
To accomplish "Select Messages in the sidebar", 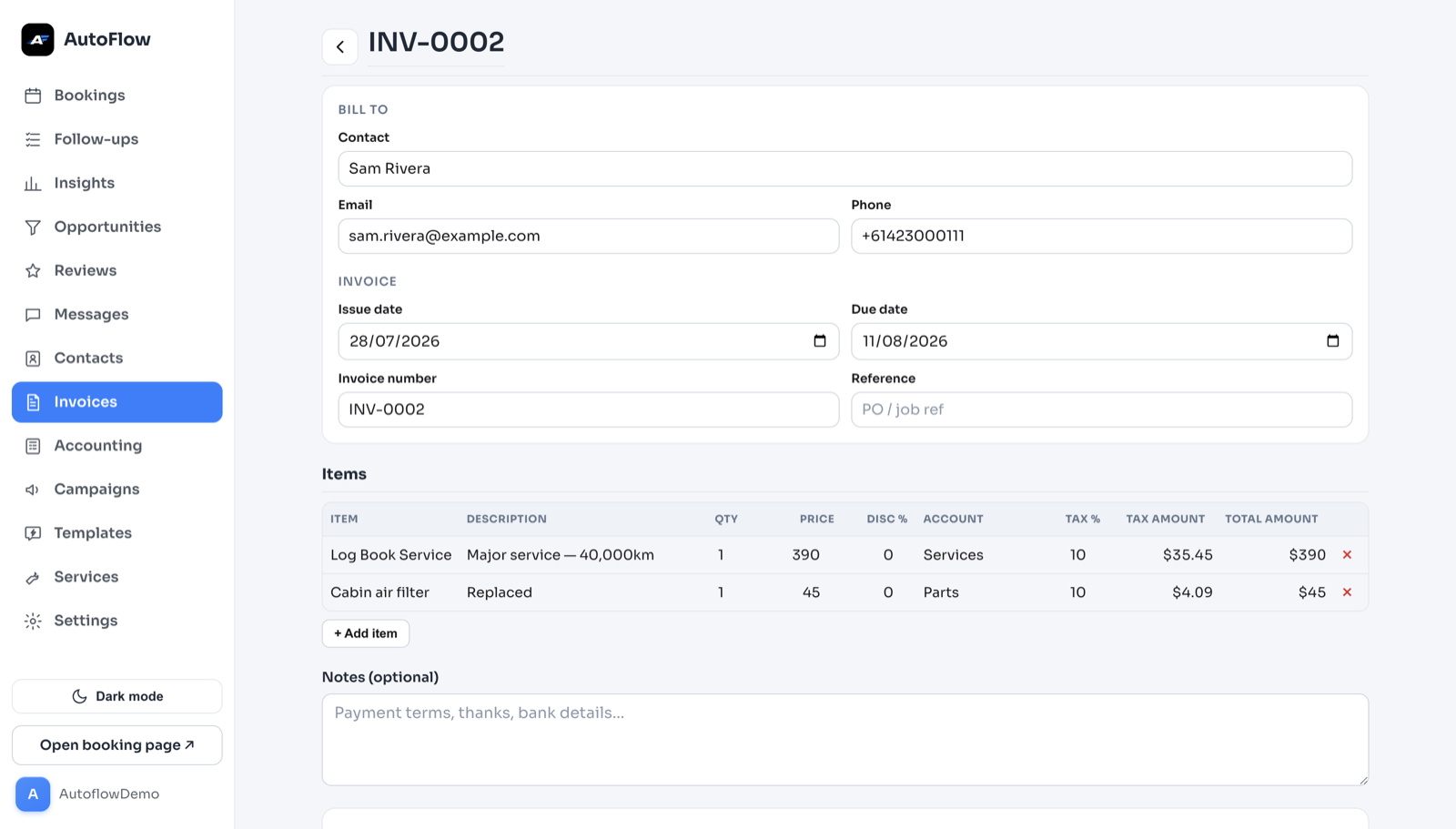I will pyautogui.click(x=117, y=314).
